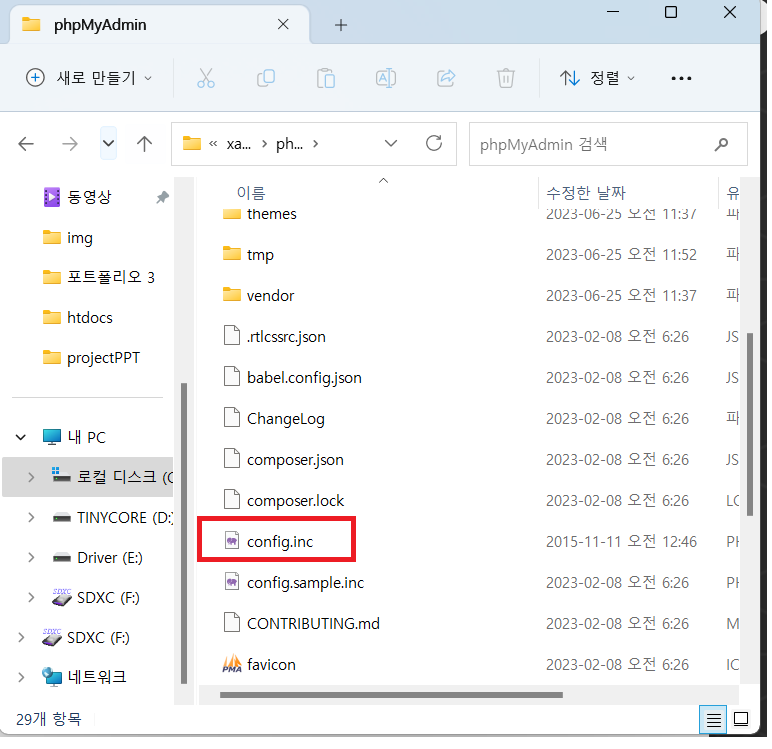Select the img folder in sidebar
This screenshot has height=749, width=772.
[x=67, y=238]
